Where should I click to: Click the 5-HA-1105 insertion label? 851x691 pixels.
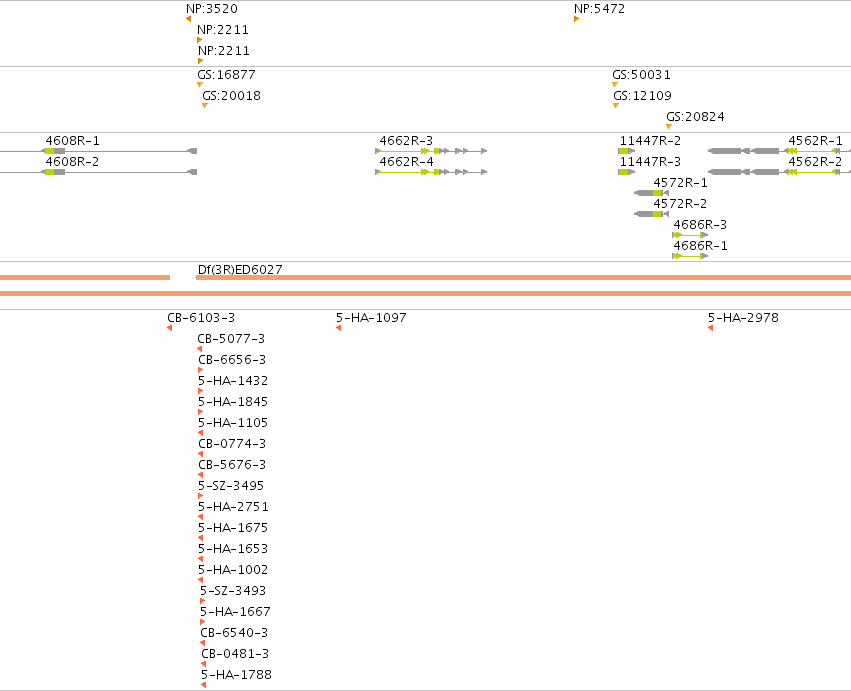233,423
